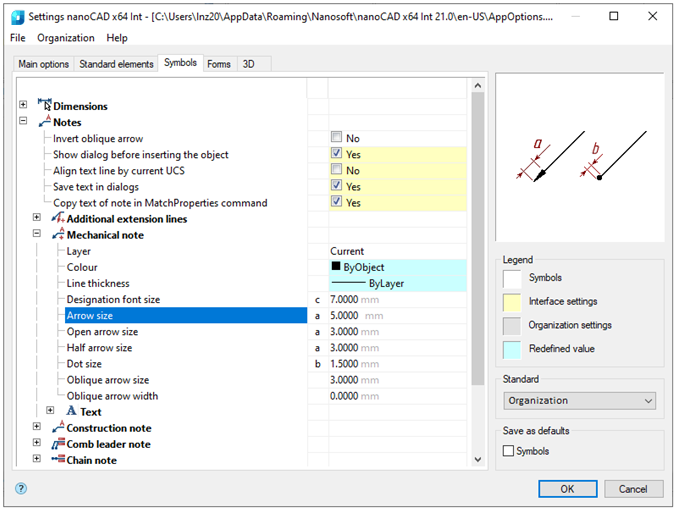Click the Construction note icon
Image resolution: width=679 pixels, height=509 pixels.
click(x=57, y=428)
